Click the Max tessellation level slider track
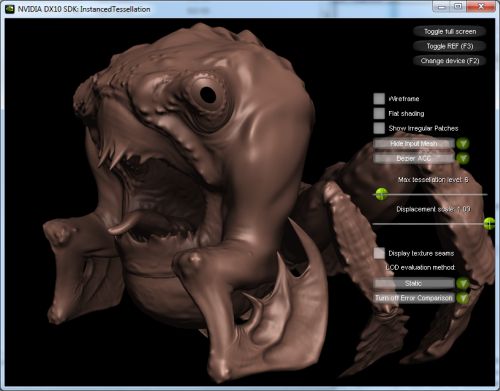 tap(430, 194)
